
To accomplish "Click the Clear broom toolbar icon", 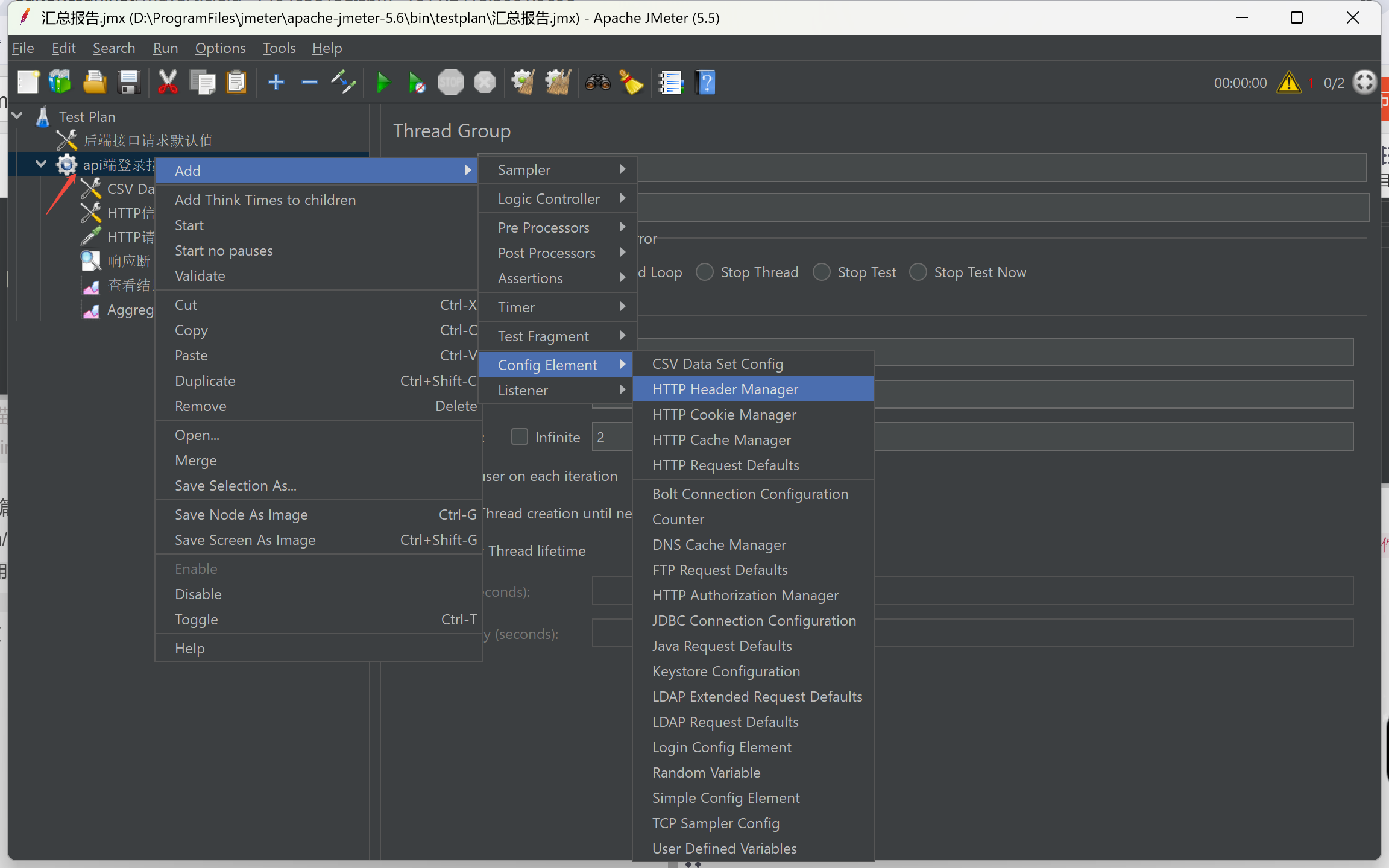I will coord(523,83).
